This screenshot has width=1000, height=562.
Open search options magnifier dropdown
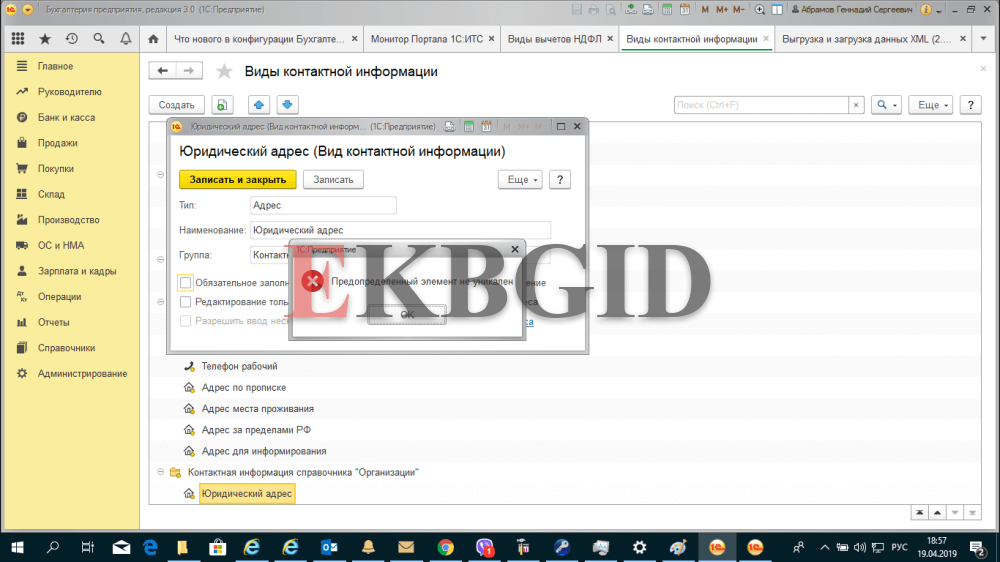click(886, 105)
